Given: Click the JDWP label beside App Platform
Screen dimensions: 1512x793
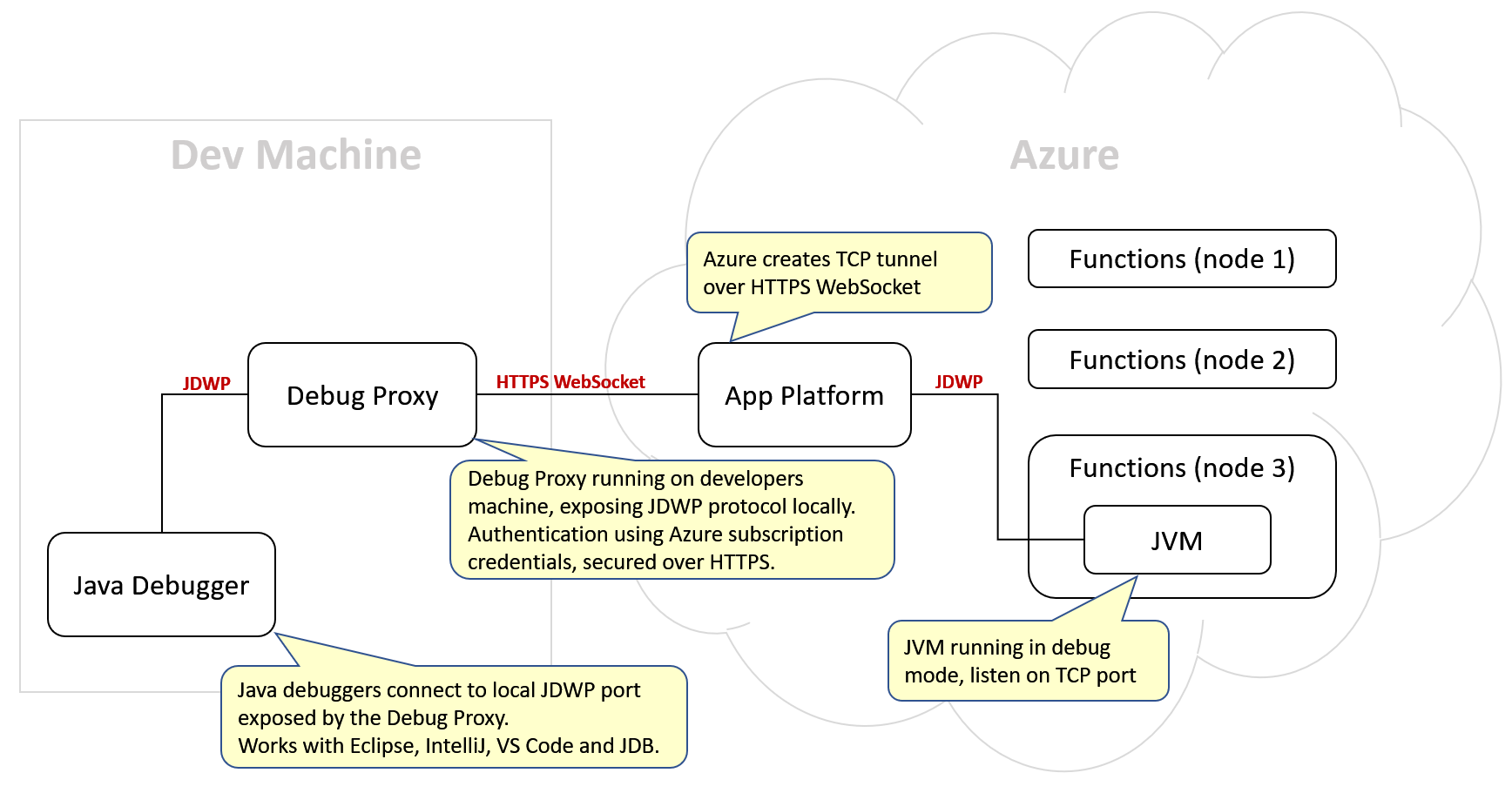Looking at the screenshot, I should click(x=958, y=382).
